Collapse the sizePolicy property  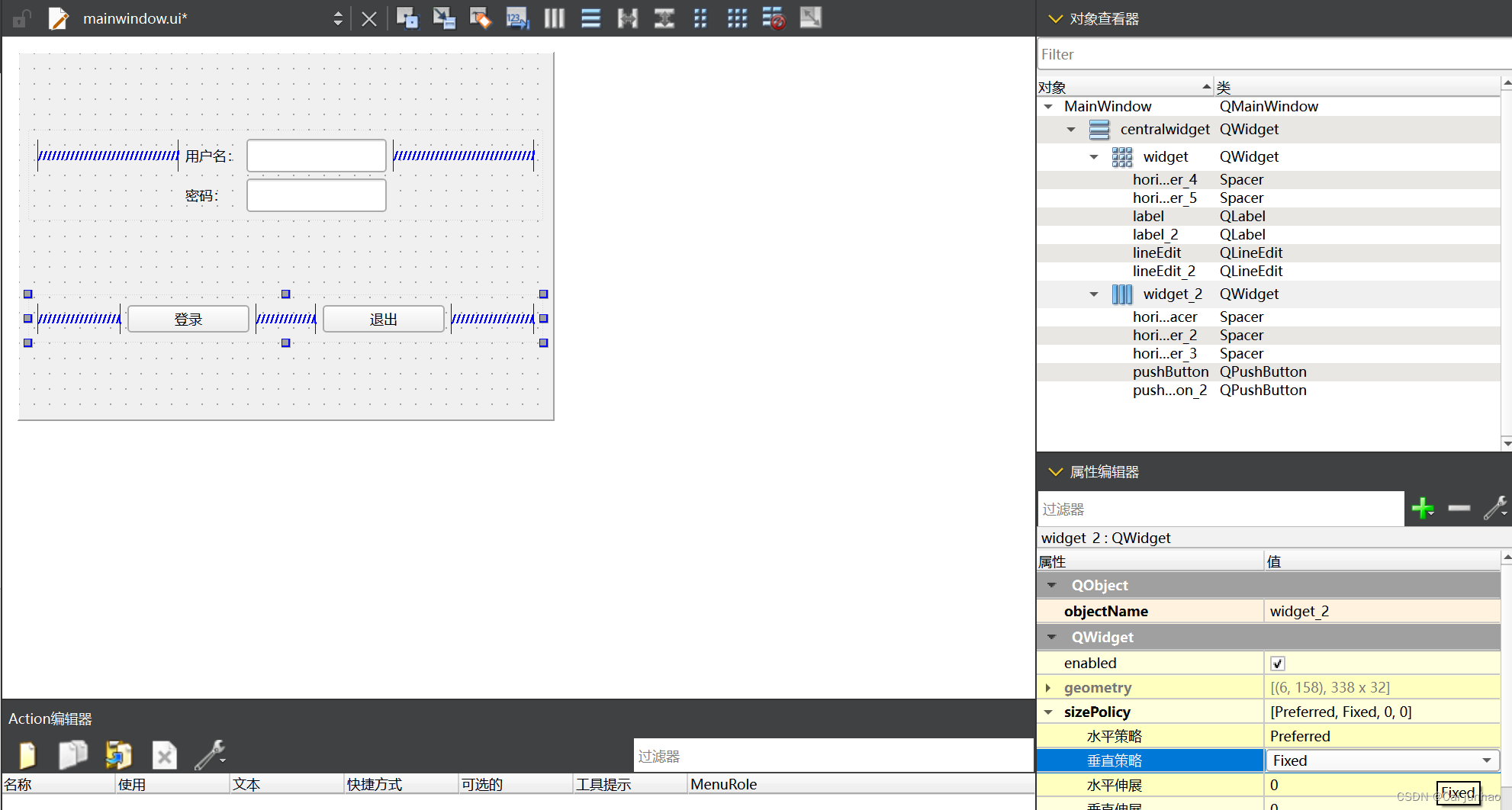tap(1048, 712)
